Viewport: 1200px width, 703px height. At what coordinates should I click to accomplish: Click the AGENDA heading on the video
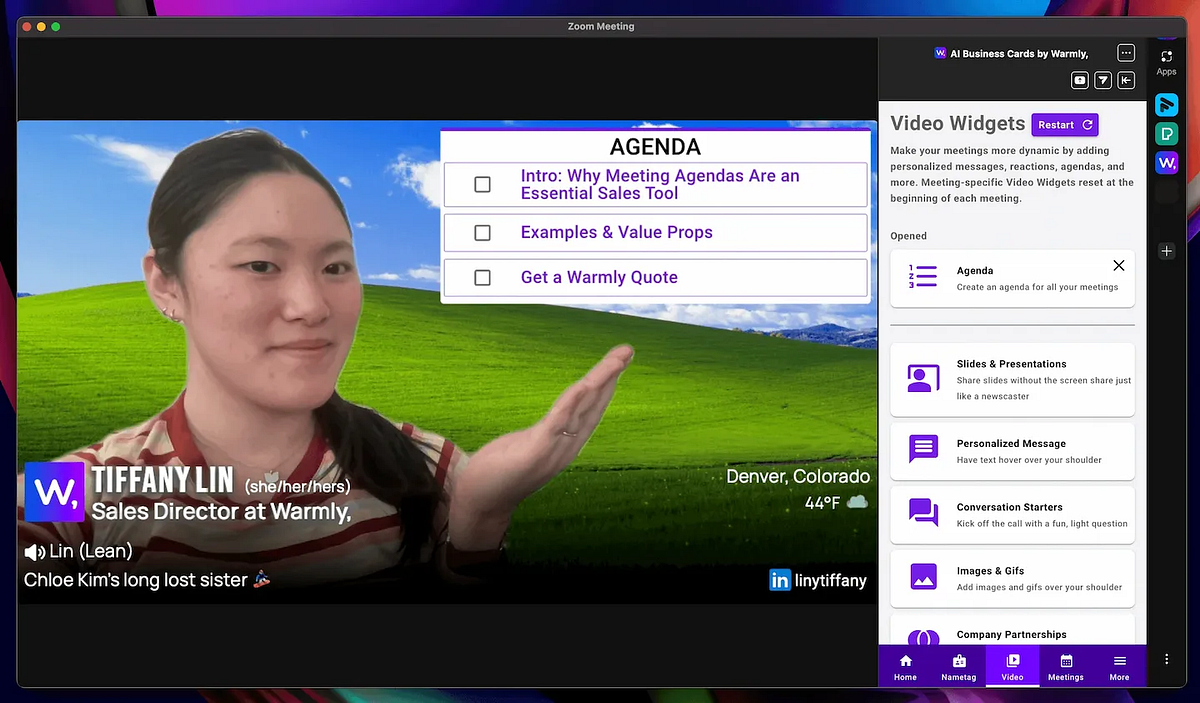click(x=655, y=147)
